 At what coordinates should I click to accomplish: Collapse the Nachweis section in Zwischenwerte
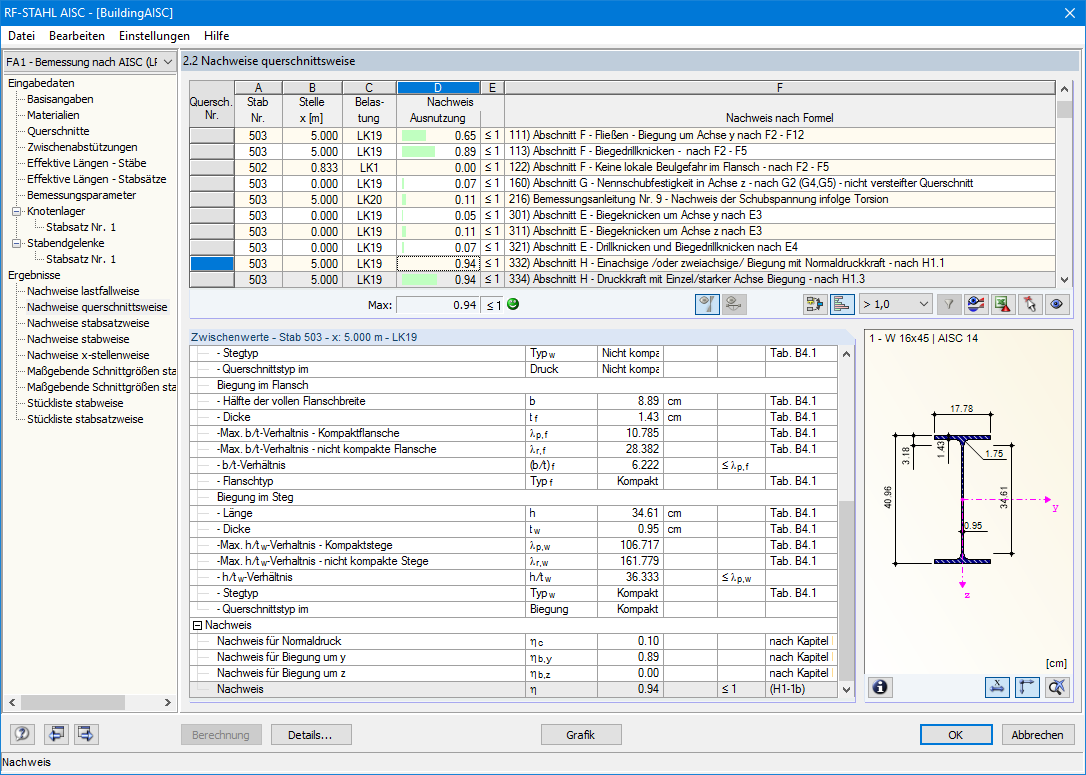197,625
